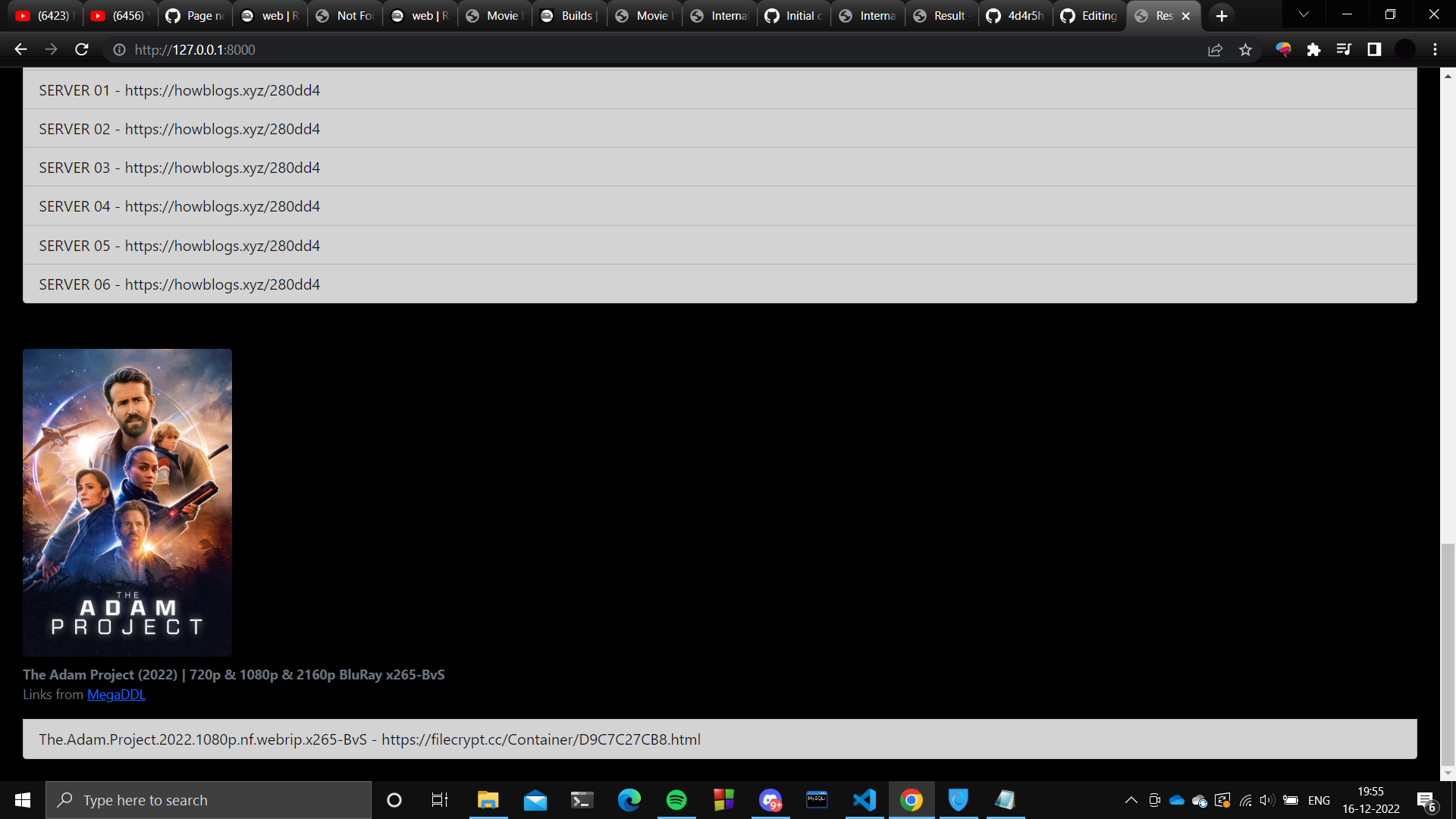Open the Extensions puzzle icon
Screen dimensions: 1456x819
[x=1313, y=49]
